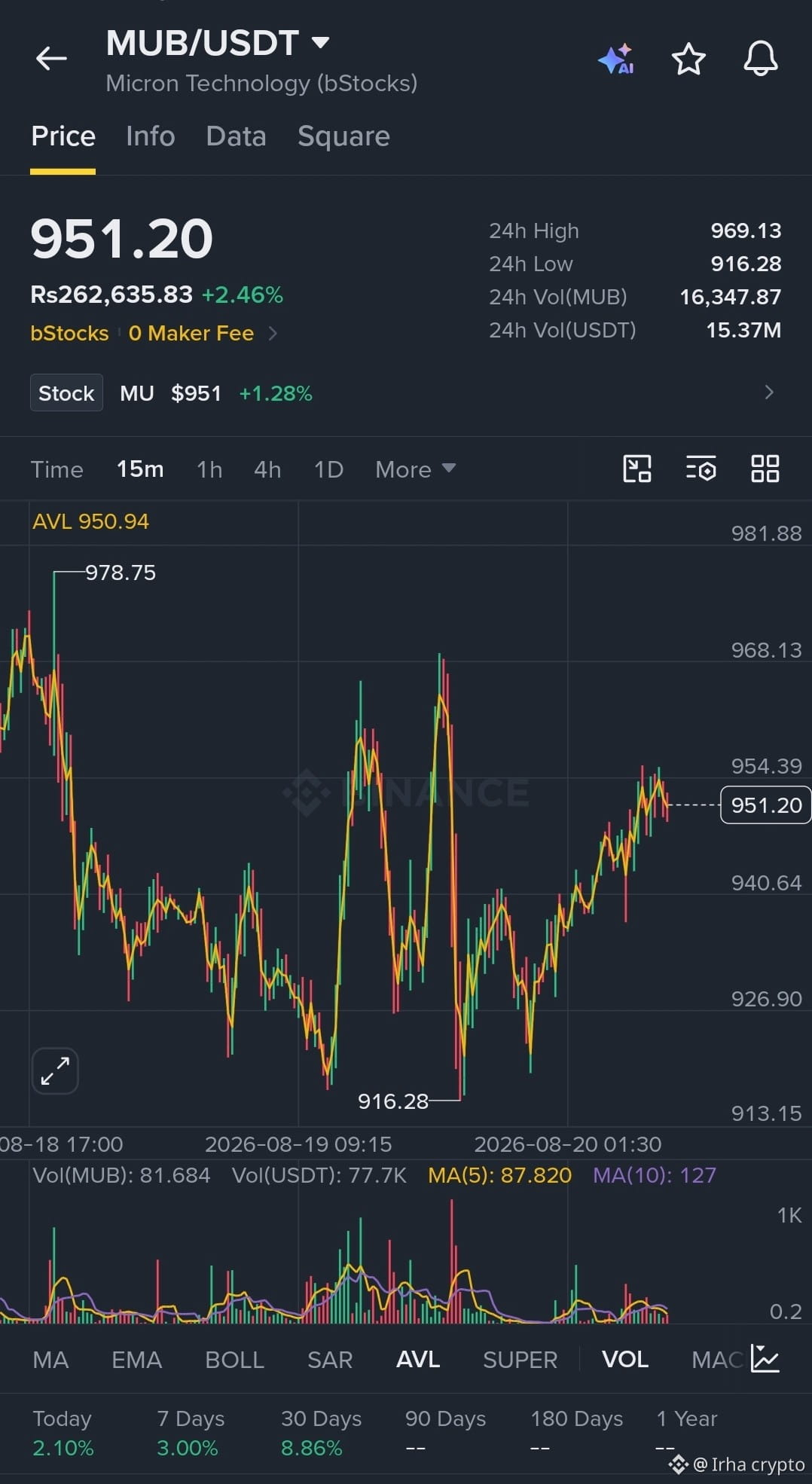
Task: Tap the 24h Low value 916.28
Action: 746,264
